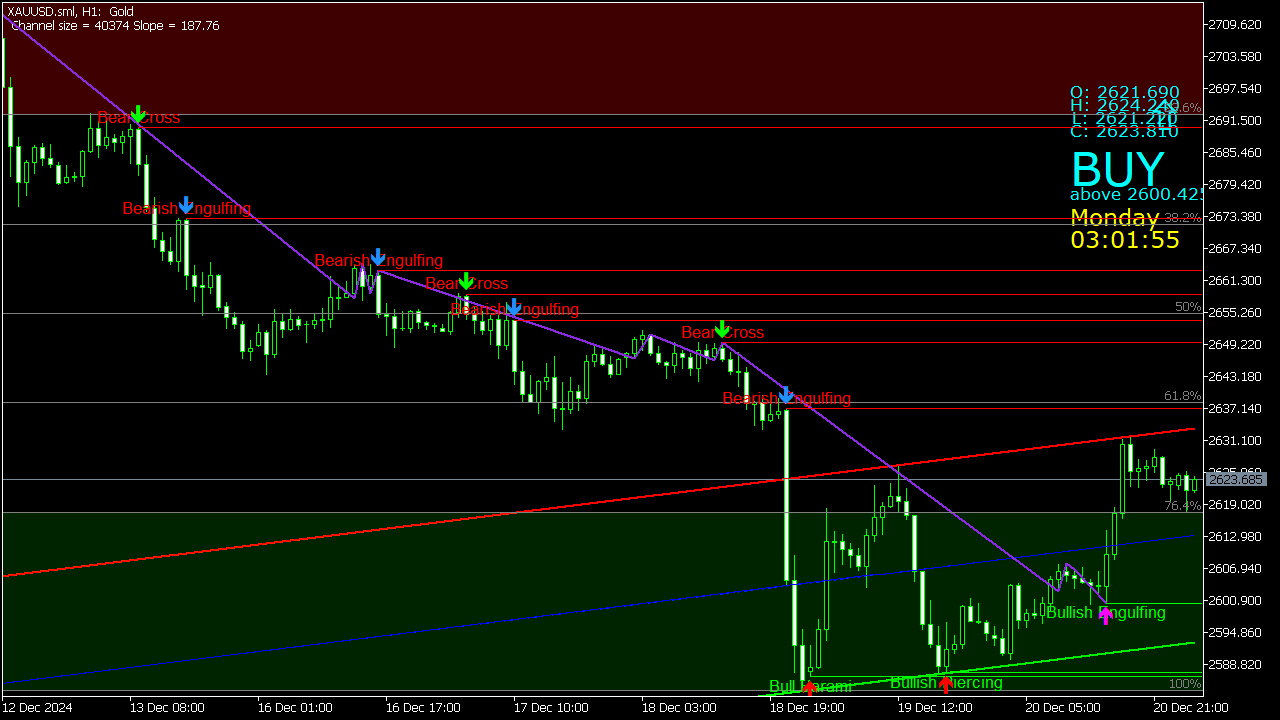Click the XAUUSD.sml H1 Gold chart title
The image size is (1280, 720).
pos(71,11)
